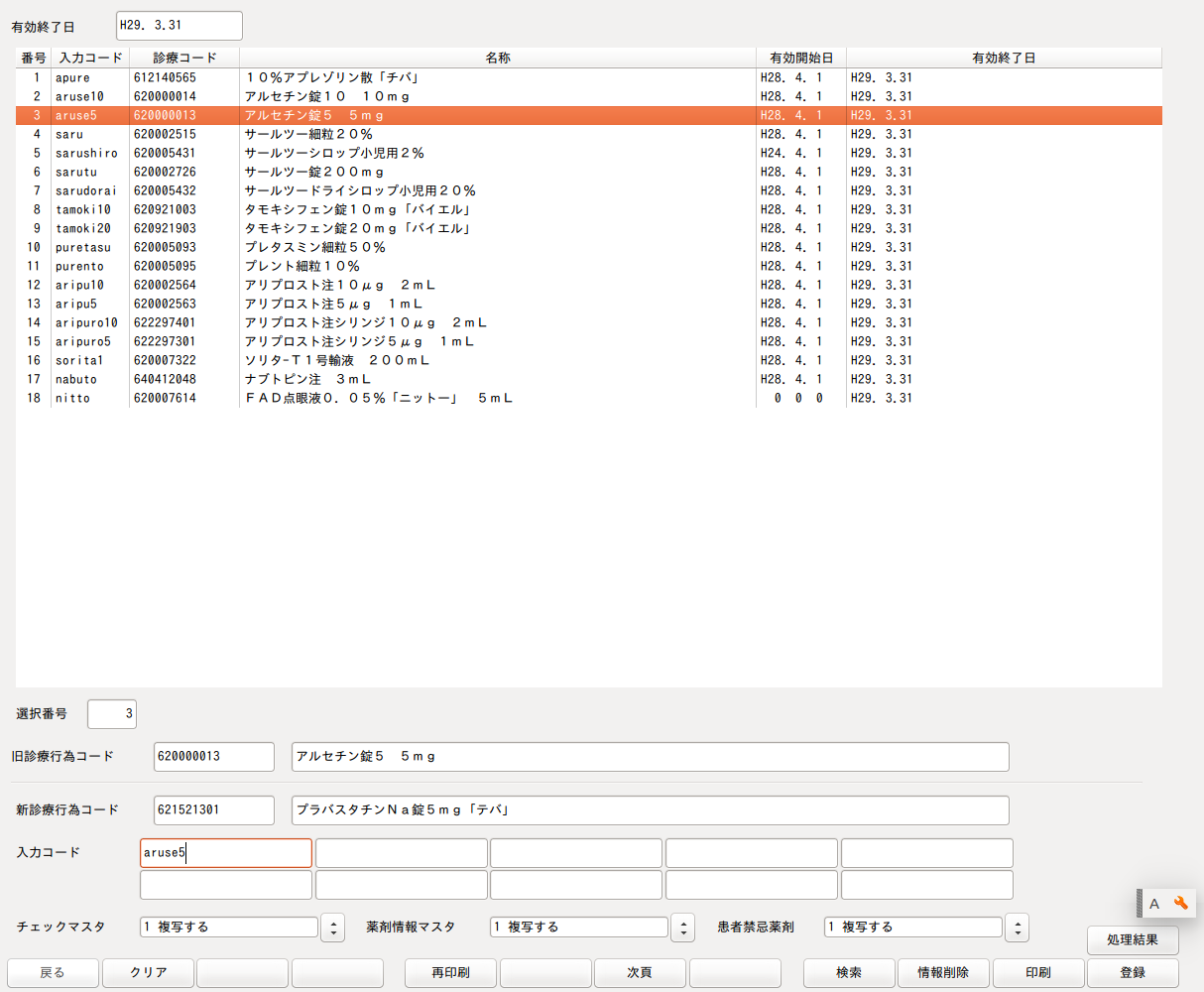Select row サールツー細粒20%
This screenshot has width=1204, height=992.
pyautogui.click(x=589, y=134)
